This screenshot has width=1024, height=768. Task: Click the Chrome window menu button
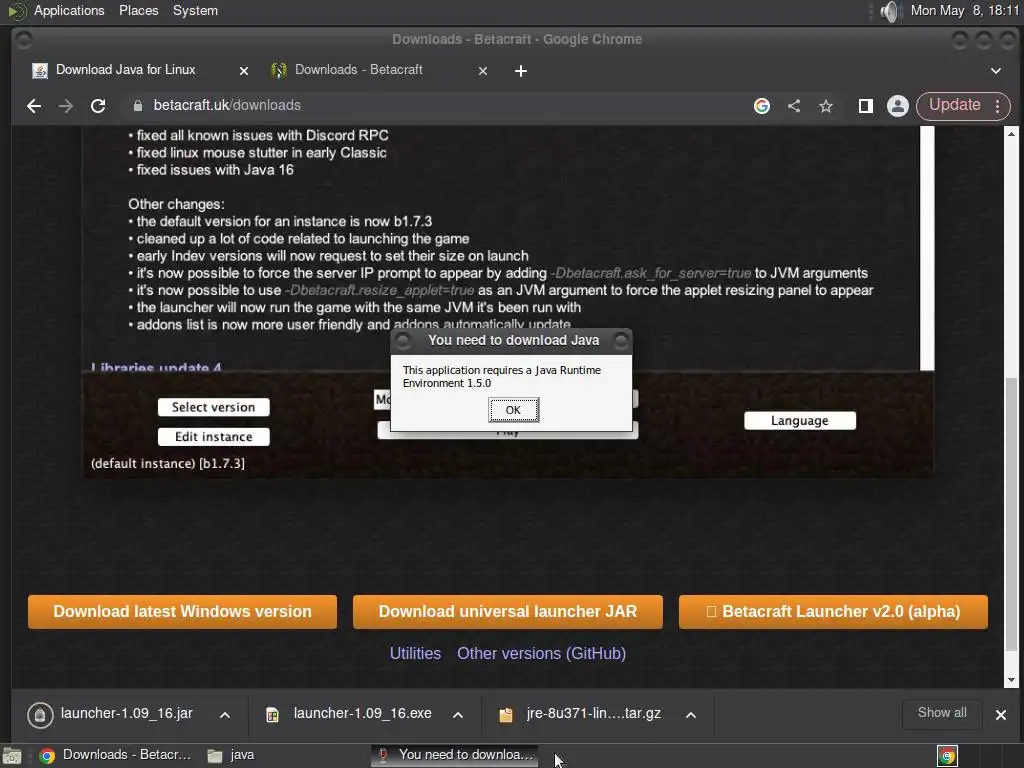pos(24,40)
